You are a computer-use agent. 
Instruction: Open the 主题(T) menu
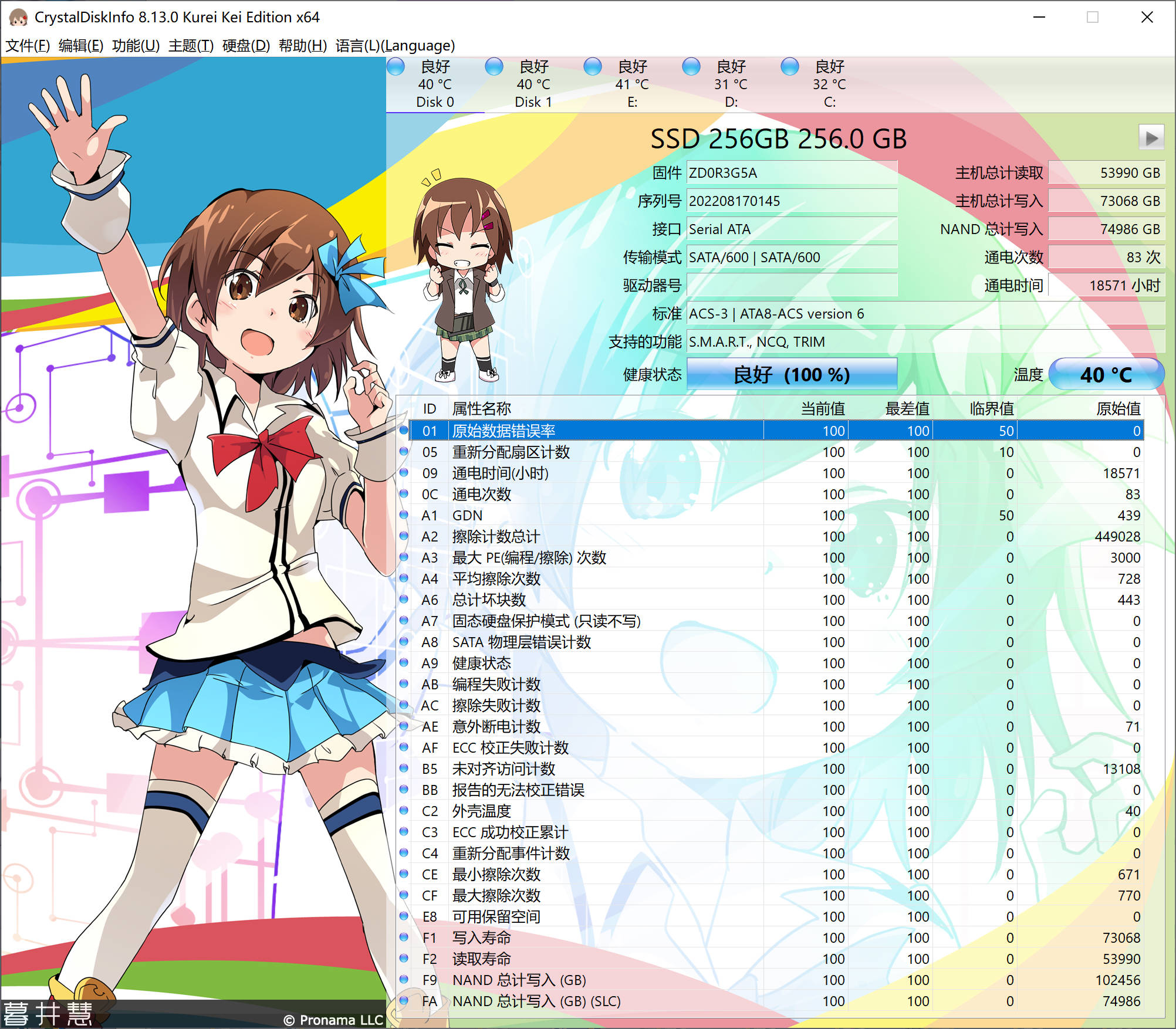(x=191, y=45)
